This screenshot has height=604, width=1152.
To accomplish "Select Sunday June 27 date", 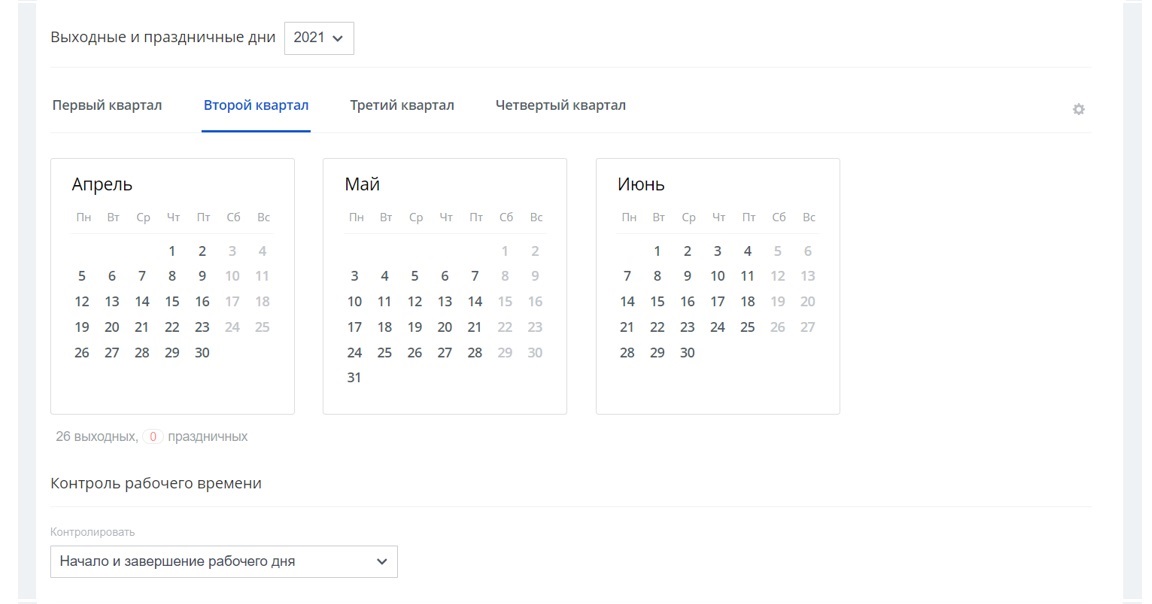I will click(808, 327).
